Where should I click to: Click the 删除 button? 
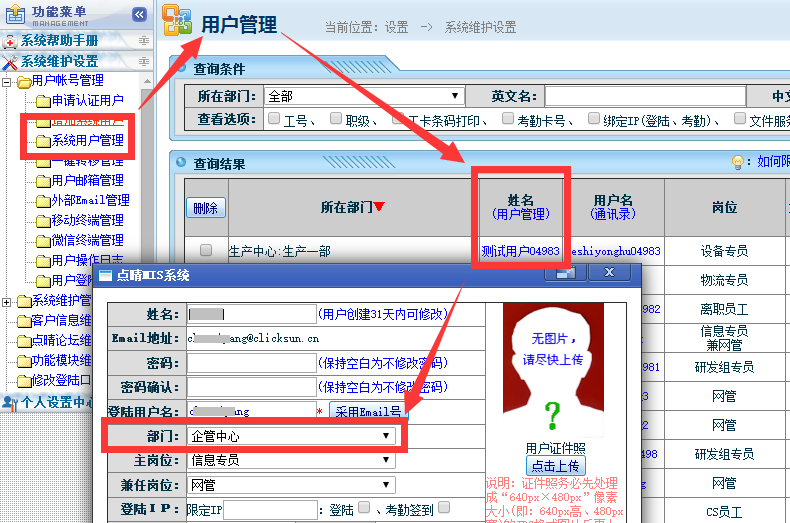205,208
